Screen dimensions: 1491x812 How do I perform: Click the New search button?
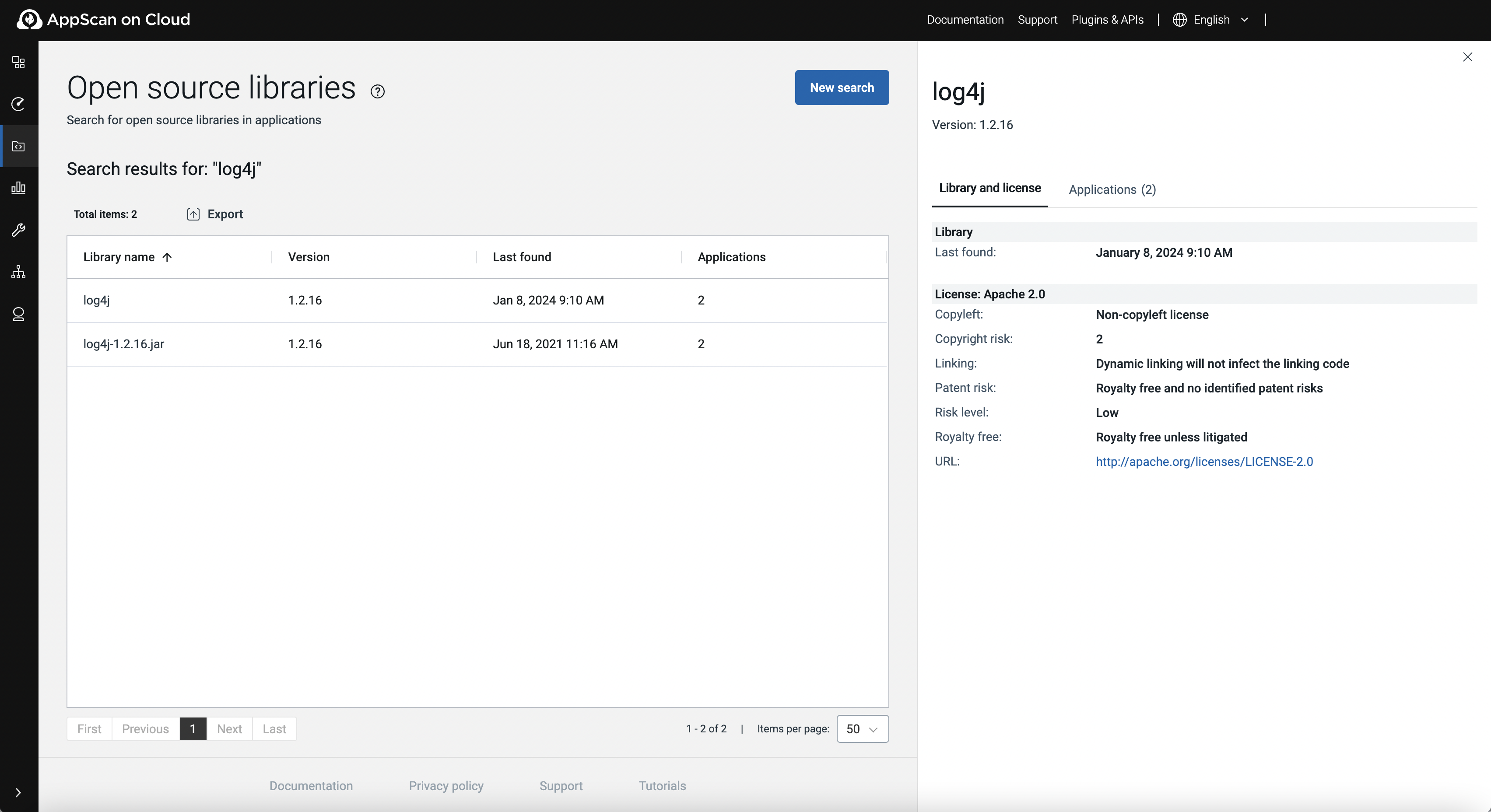[x=842, y=87]
